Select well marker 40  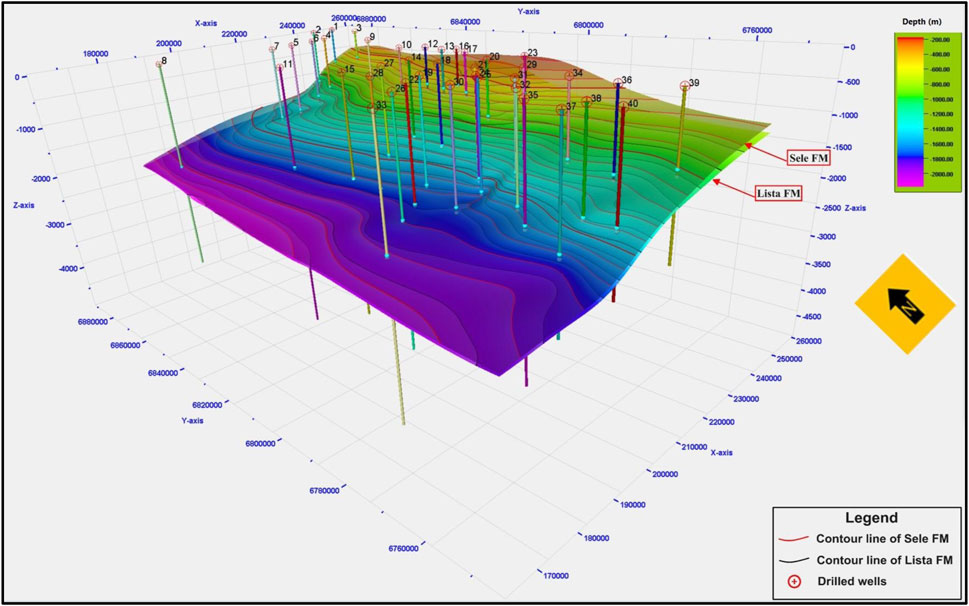click(623, 106)
